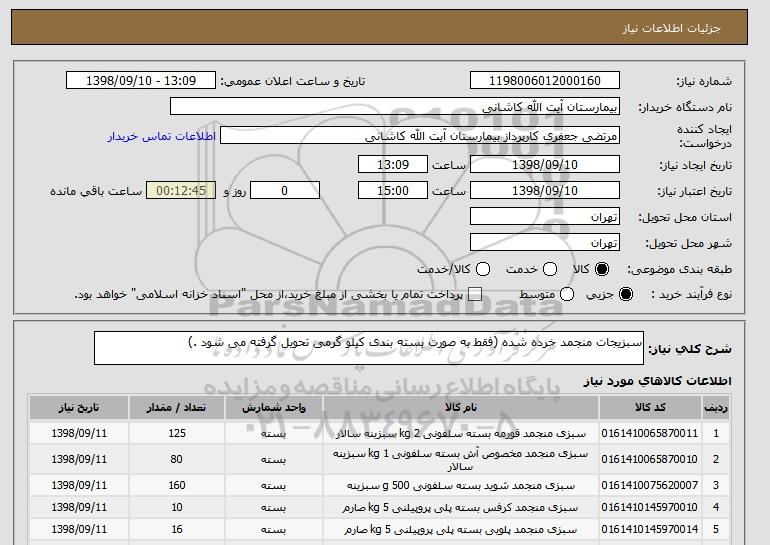
Task: Click the سبزی منجمد مخصوص آش product name
Action: (461, 460)
